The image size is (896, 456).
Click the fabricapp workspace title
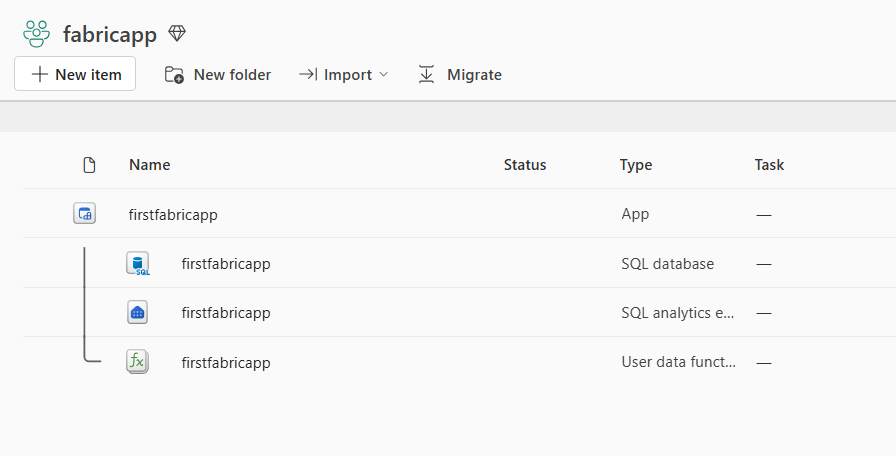tap(110, 34)
